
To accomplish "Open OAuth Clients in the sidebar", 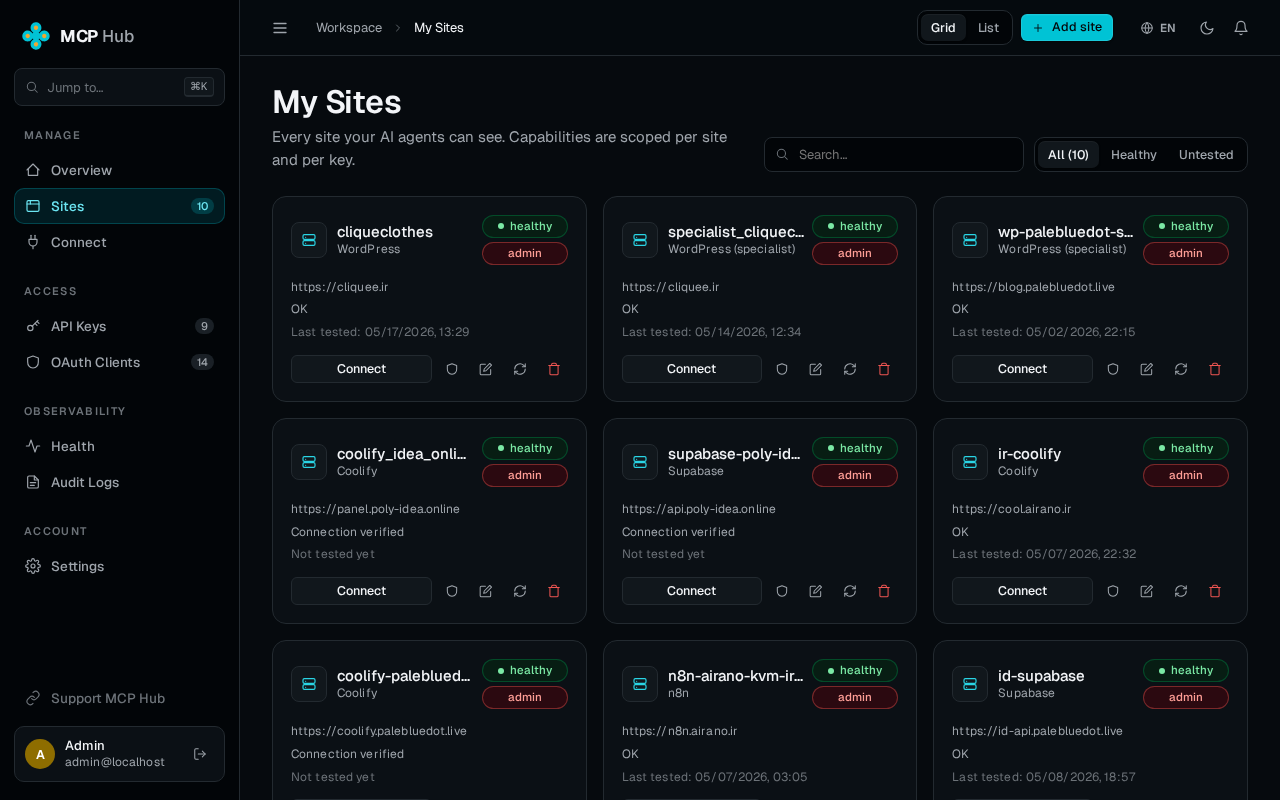I will click(x=119, y=362).
